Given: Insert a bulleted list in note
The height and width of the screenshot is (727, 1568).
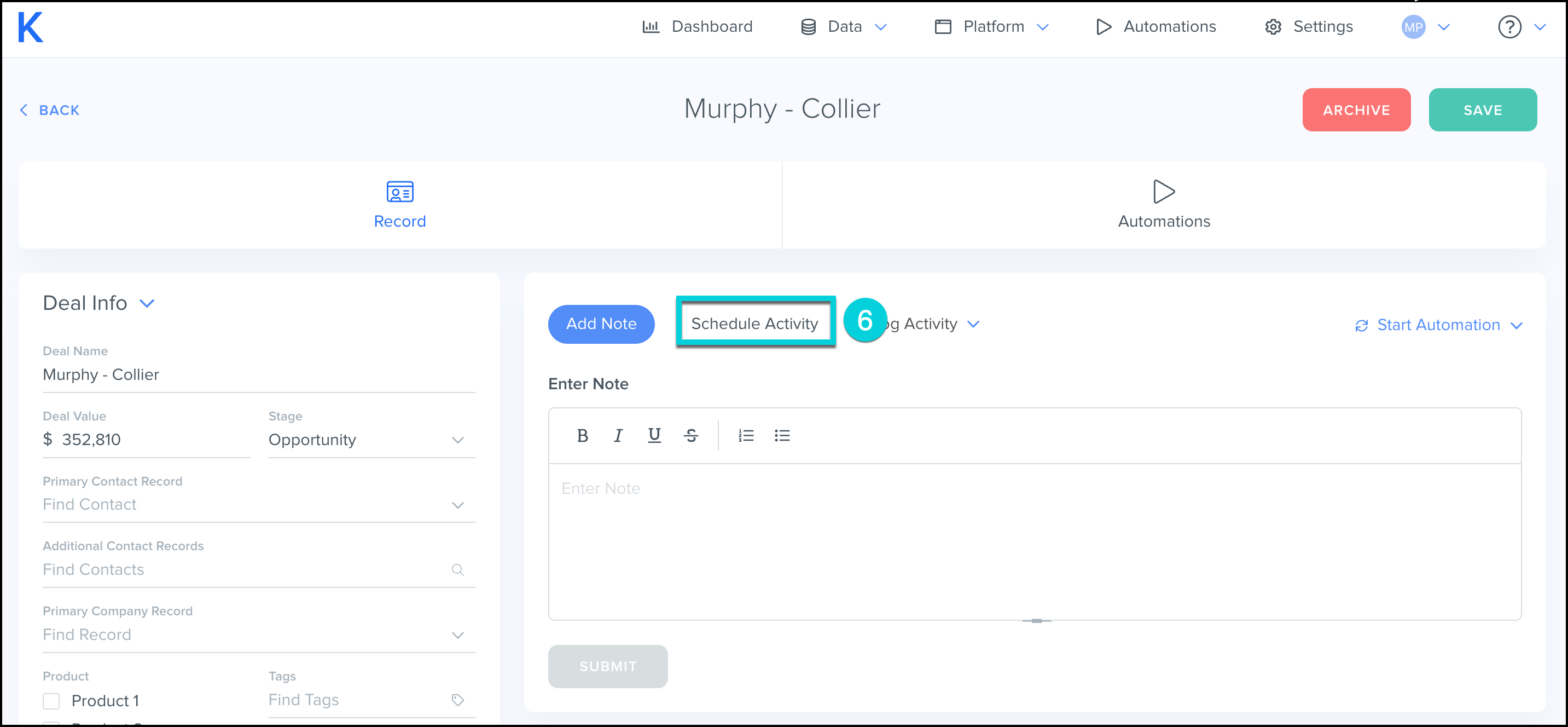Looking at the screenshot, I should click(782, 435).
